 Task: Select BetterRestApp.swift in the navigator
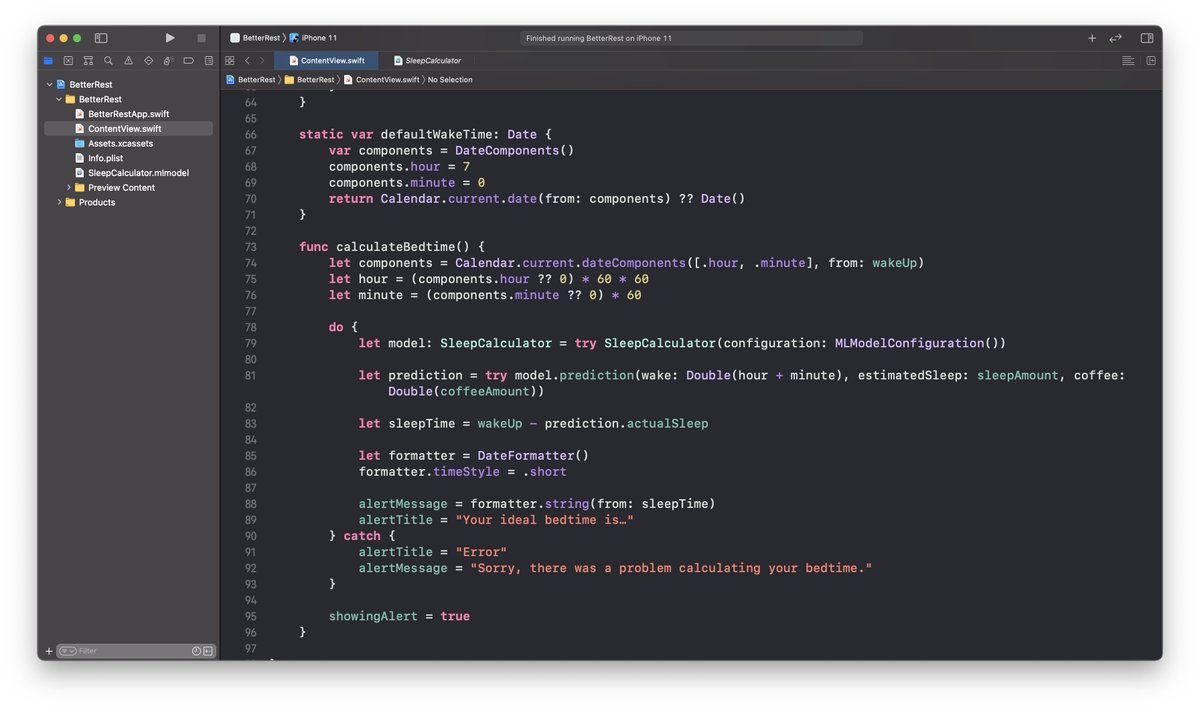(x=128, y=114)
